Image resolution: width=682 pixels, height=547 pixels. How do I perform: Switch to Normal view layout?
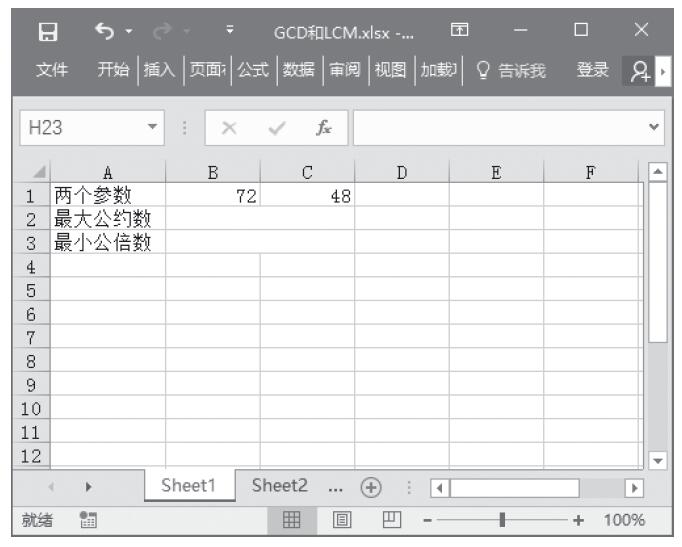290,520
